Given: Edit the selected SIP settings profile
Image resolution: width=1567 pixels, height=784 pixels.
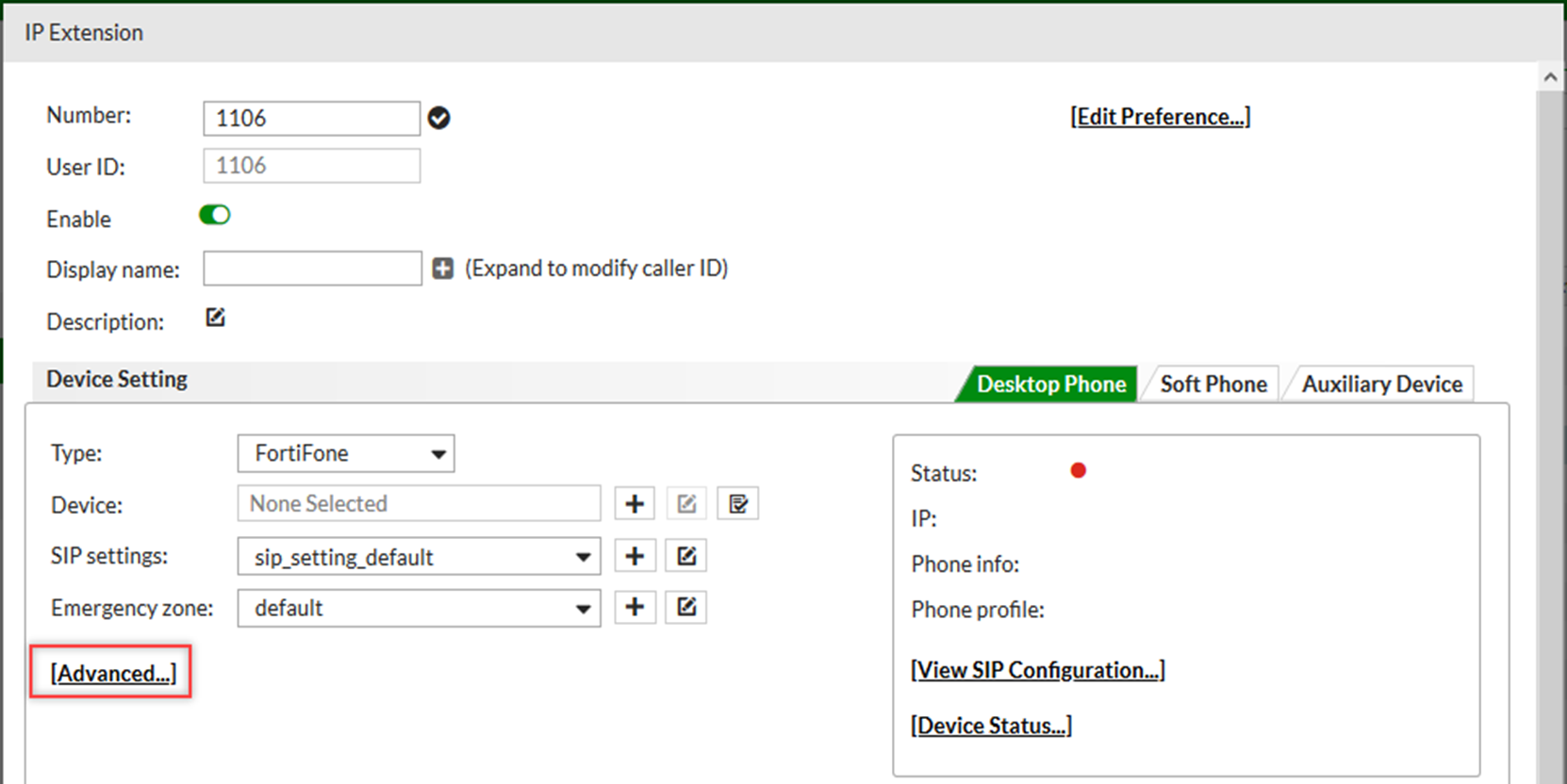Looking at the screenshot, I should tap(685, 556).
